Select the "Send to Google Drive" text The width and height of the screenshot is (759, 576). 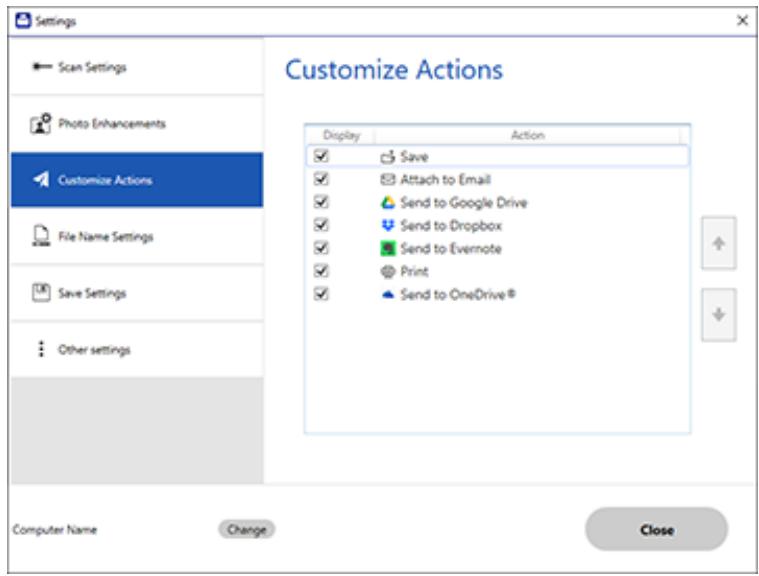[464, 202]
